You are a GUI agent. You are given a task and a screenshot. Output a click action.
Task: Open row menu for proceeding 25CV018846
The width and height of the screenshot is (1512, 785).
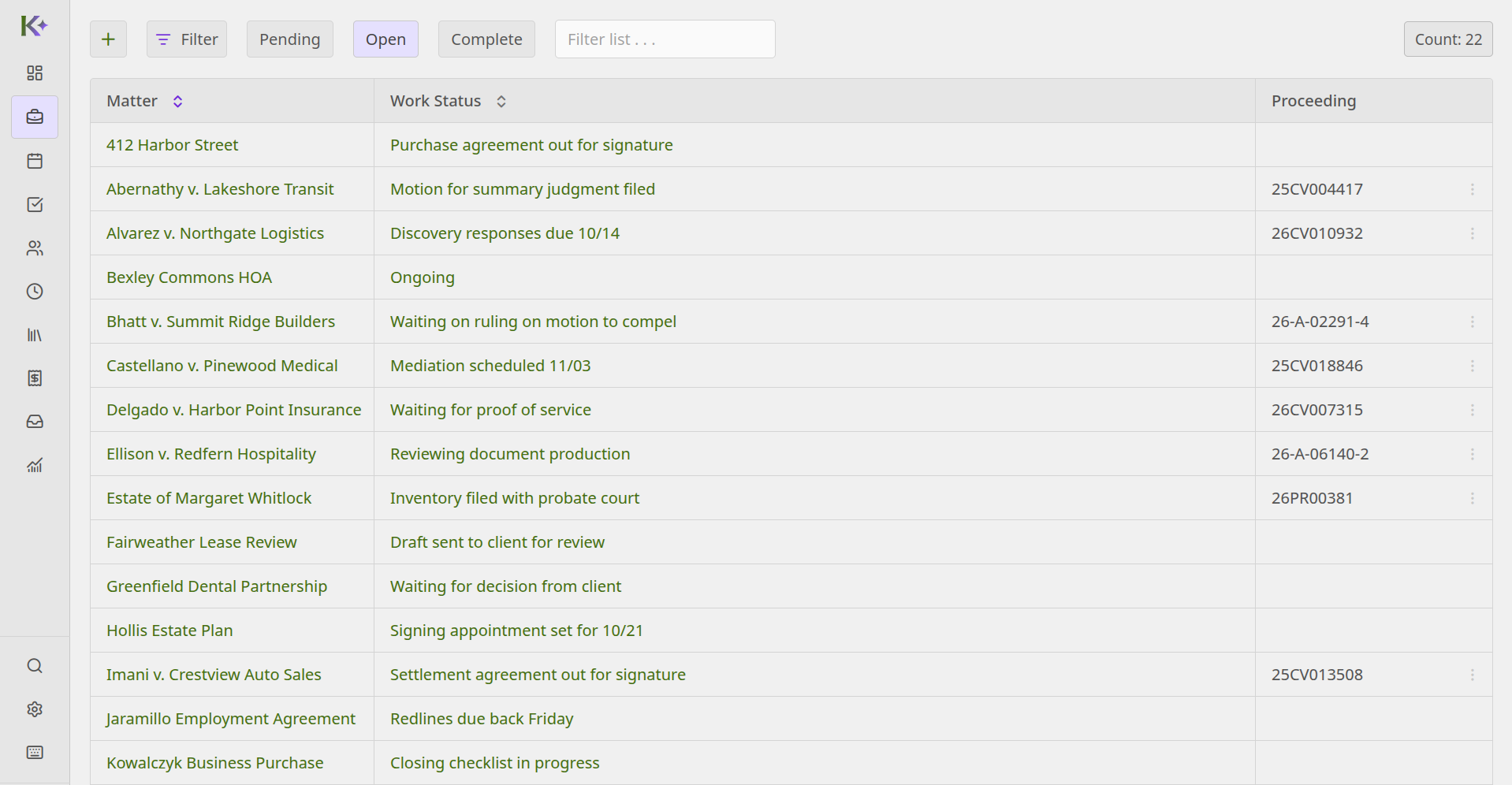pos(1473,366)
